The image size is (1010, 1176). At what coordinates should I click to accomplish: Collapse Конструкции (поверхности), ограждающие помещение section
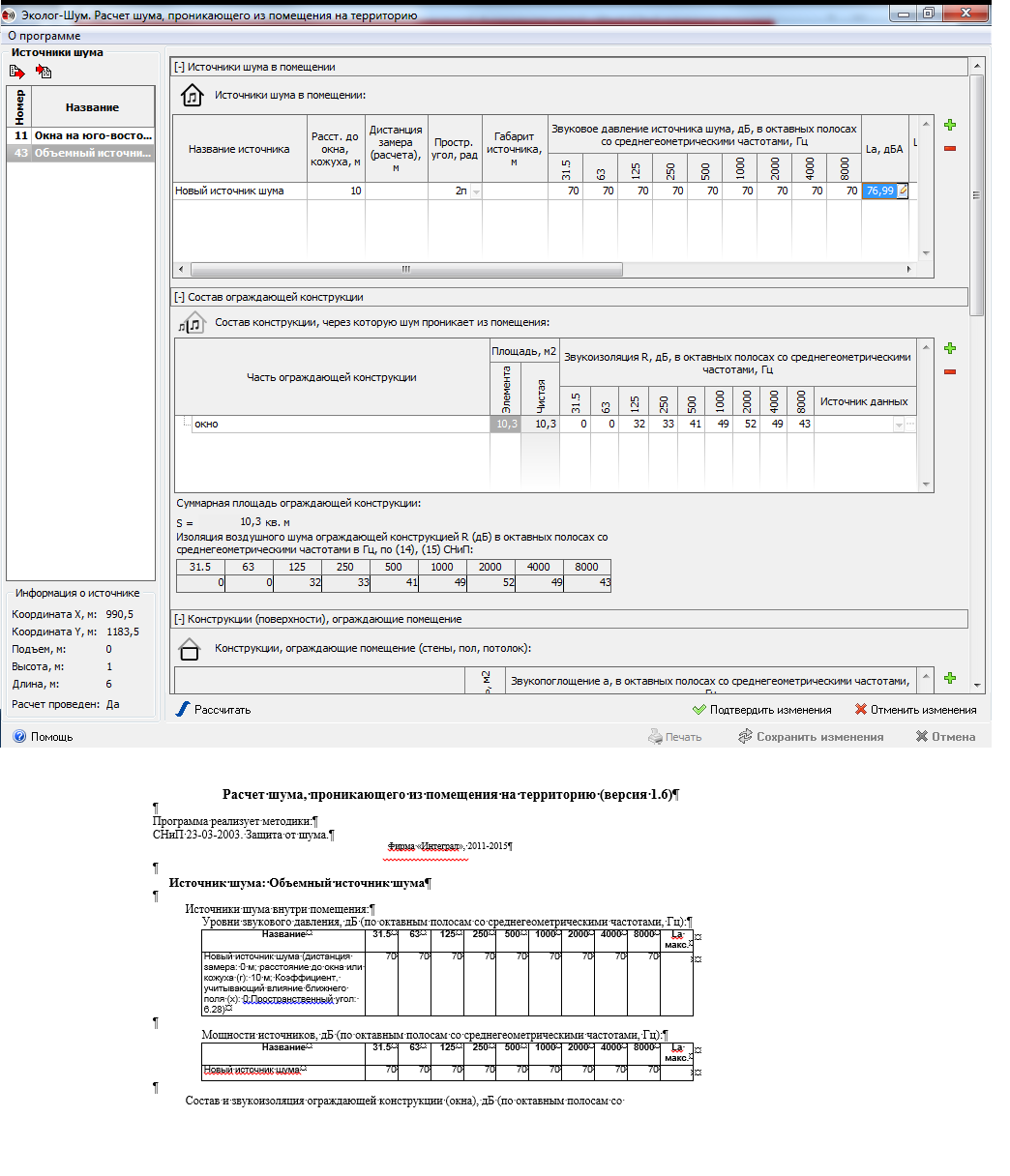click(x=179, y=619)
